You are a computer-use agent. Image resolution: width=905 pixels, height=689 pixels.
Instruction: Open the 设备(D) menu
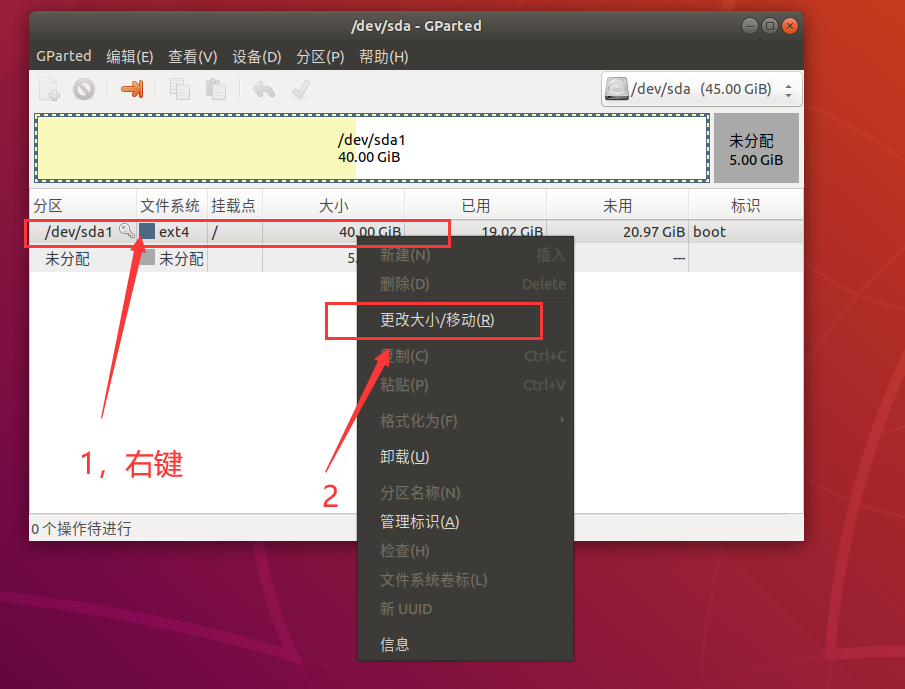(x=257, y=57)
